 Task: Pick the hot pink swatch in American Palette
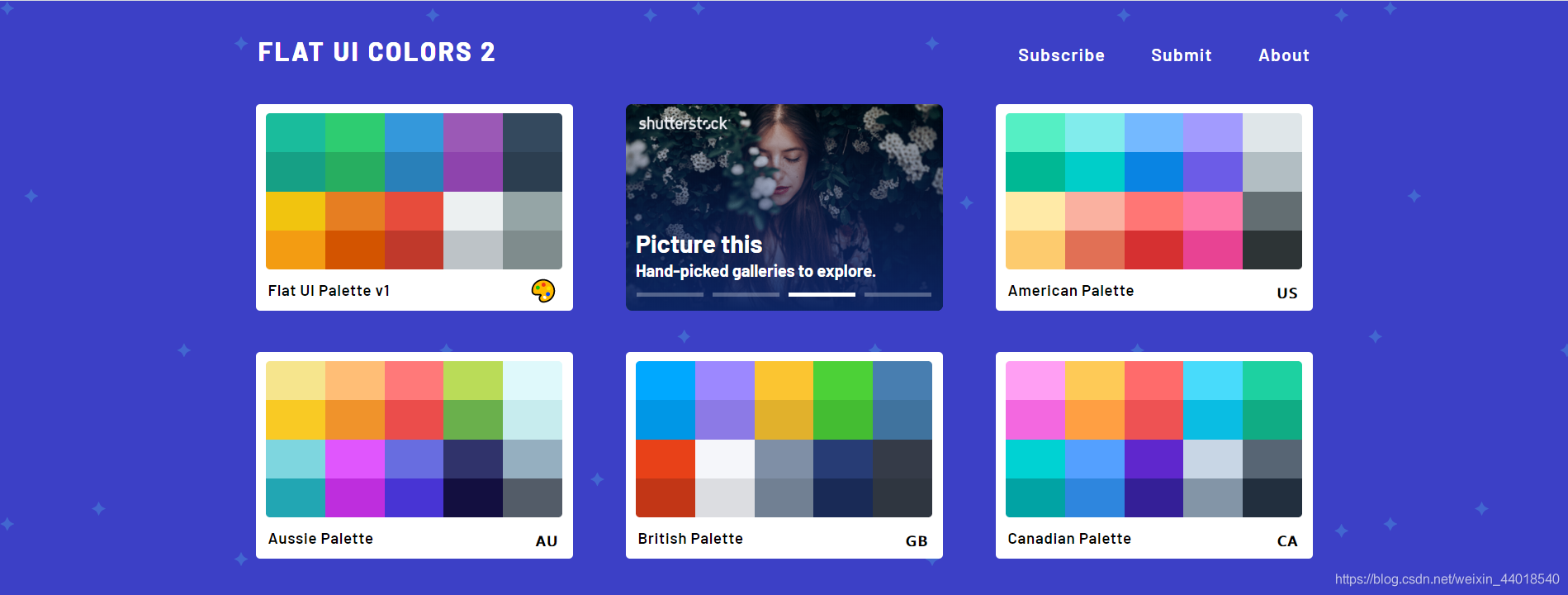tap(1213, 250)
